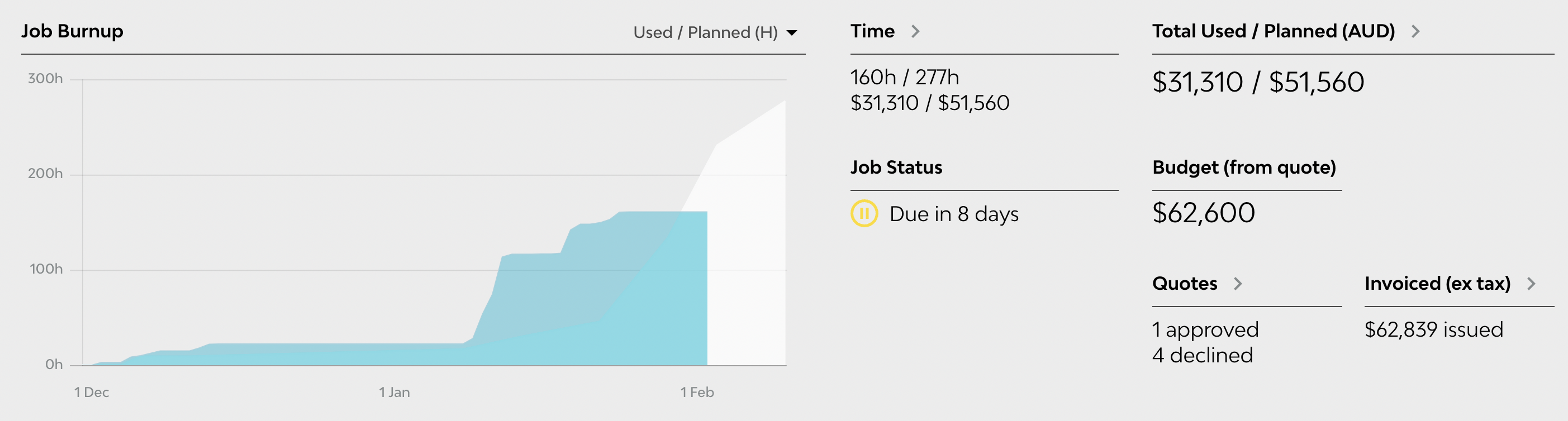Click the Job Burnup chart title
The height and width of the screenshot is (421, 1568).
click(73, 31)
